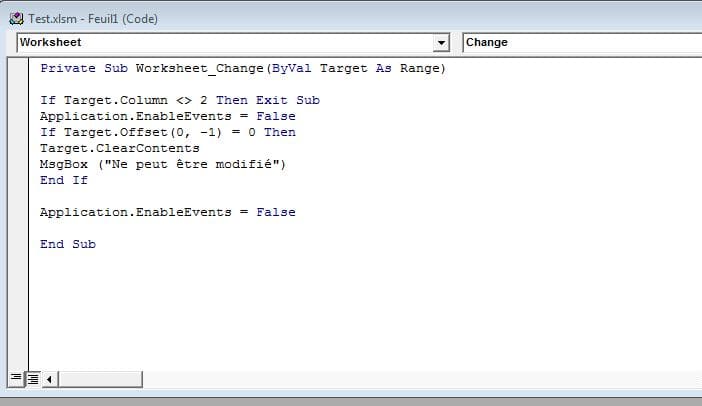
Task: Open the Worksheet object dropdown arrow
Action: 441,43
